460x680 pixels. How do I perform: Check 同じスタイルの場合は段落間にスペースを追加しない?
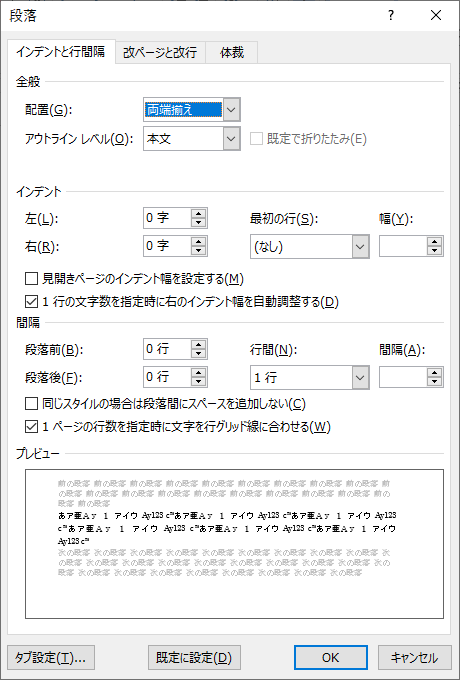tap(31, 404)
